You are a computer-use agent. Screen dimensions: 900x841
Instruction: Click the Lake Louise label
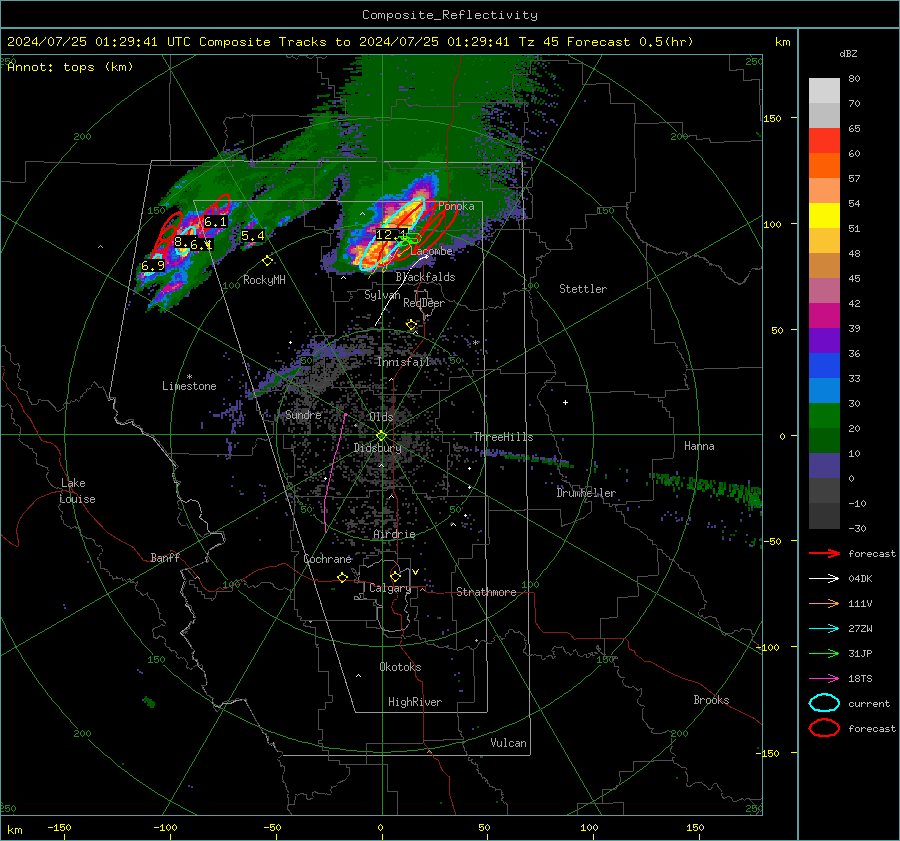coord(78,491)
